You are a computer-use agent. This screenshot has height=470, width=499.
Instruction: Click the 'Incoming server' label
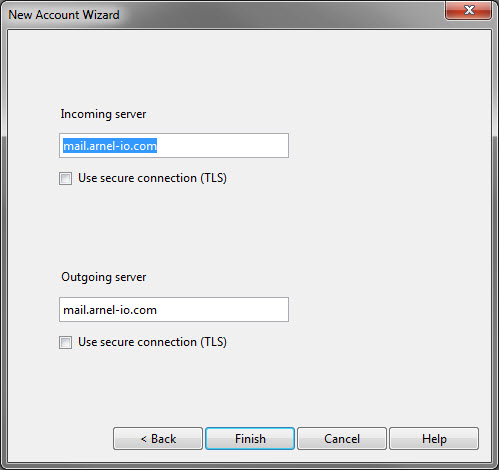[x=103, y=114]
